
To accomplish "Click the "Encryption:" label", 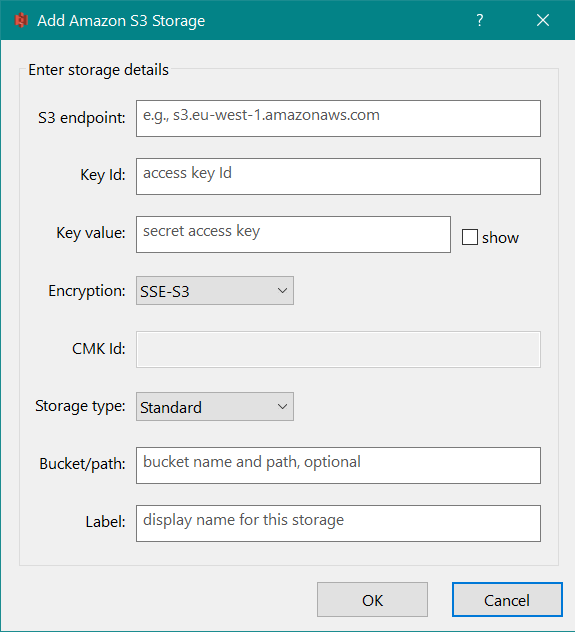I will 87,291.
